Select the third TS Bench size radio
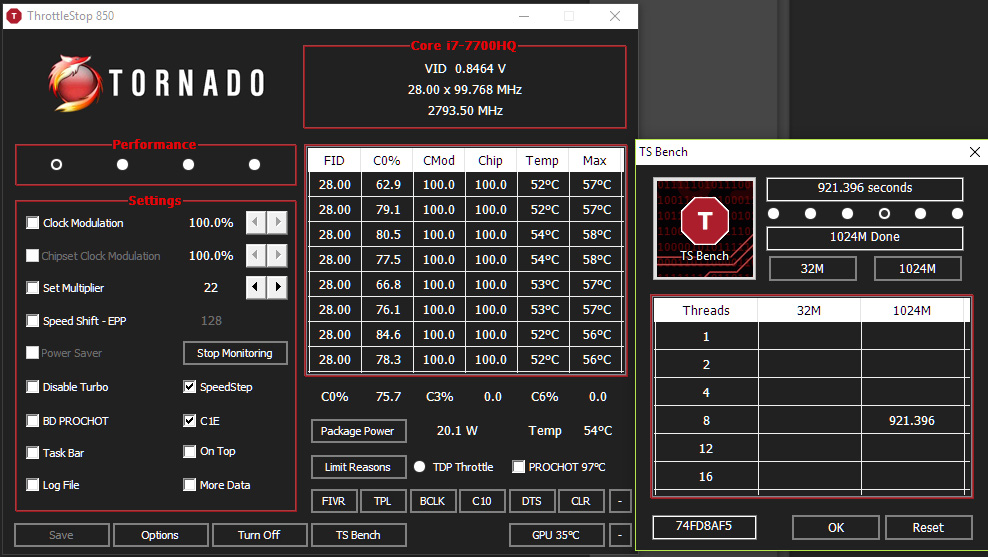 click(x=847, y=214)
